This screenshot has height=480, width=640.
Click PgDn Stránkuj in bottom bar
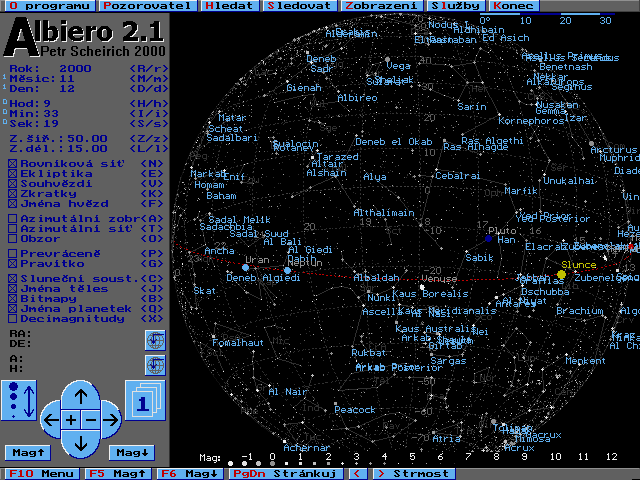click(286, 474)
